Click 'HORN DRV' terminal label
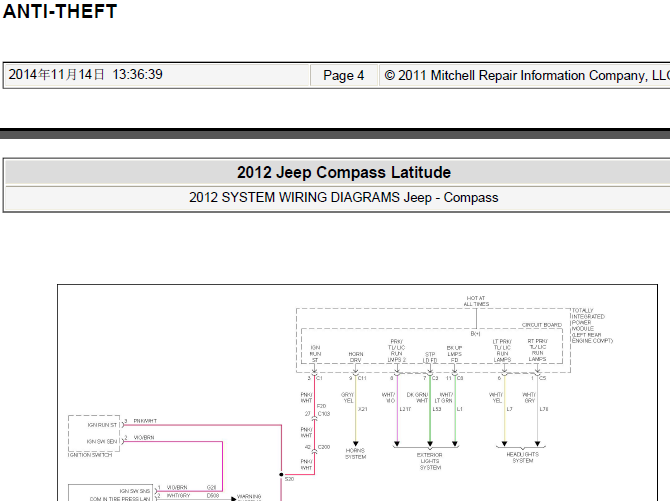 pyautogui.click(x=356, y=357)
